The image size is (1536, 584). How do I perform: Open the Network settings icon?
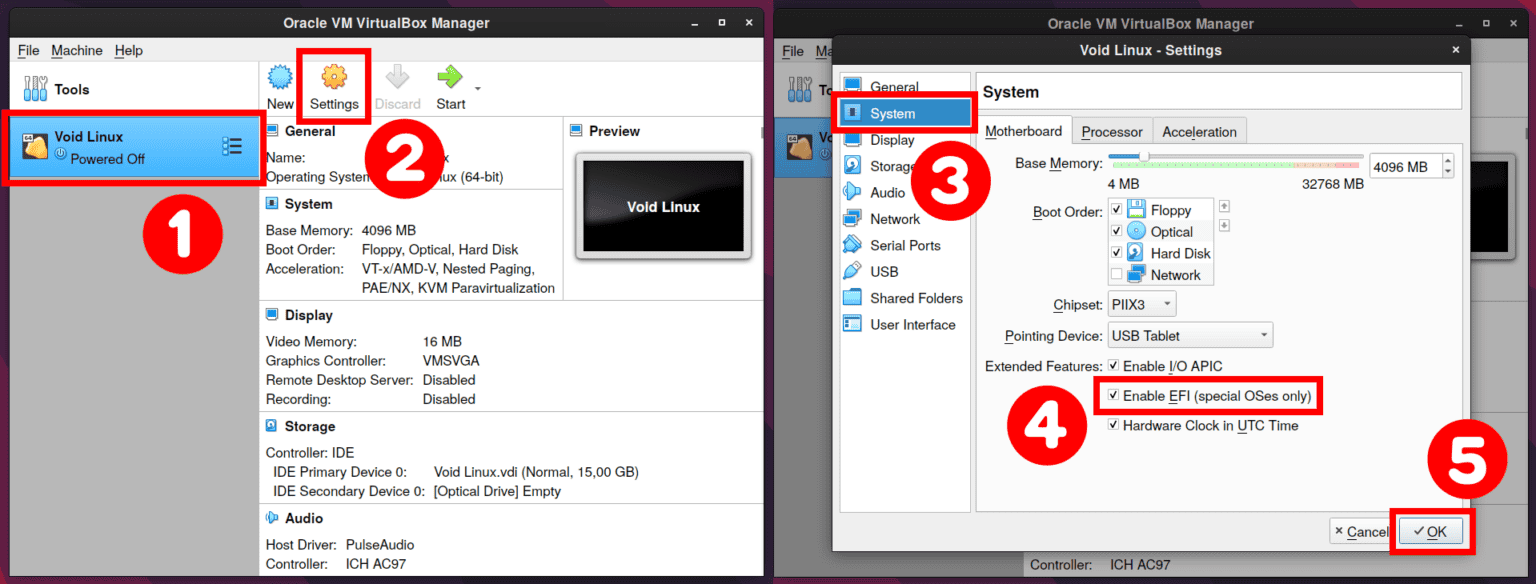coord(851,218)
